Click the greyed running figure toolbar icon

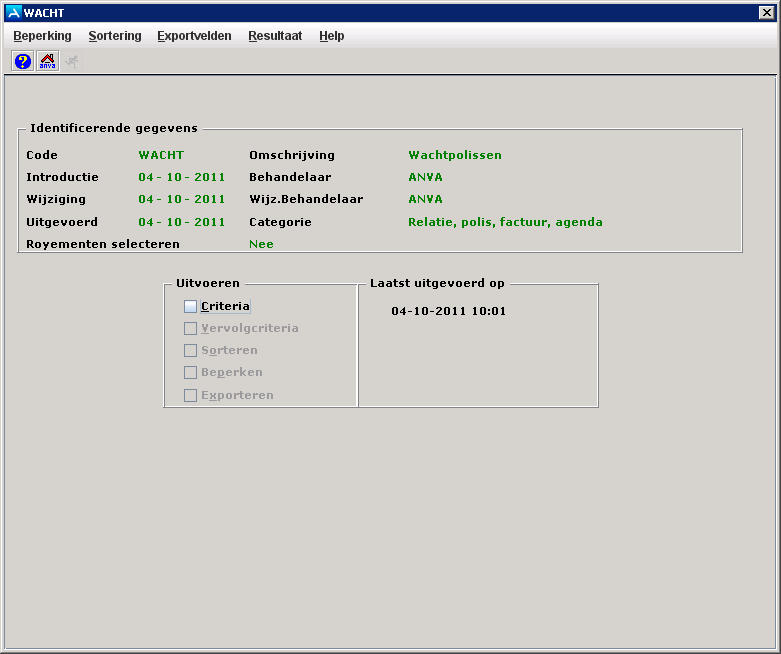(x=72, y=61)
